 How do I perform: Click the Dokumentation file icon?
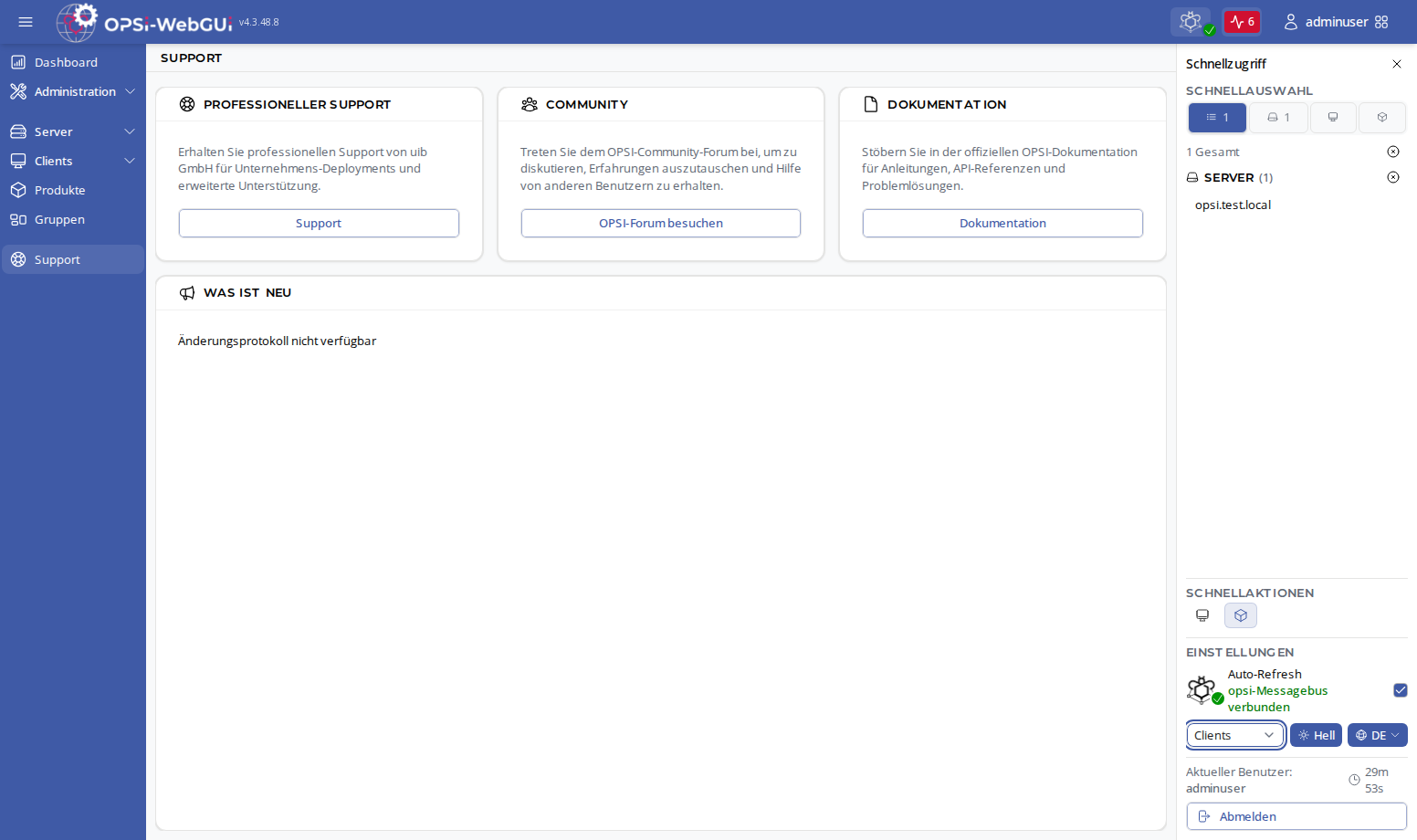point(871,104)
